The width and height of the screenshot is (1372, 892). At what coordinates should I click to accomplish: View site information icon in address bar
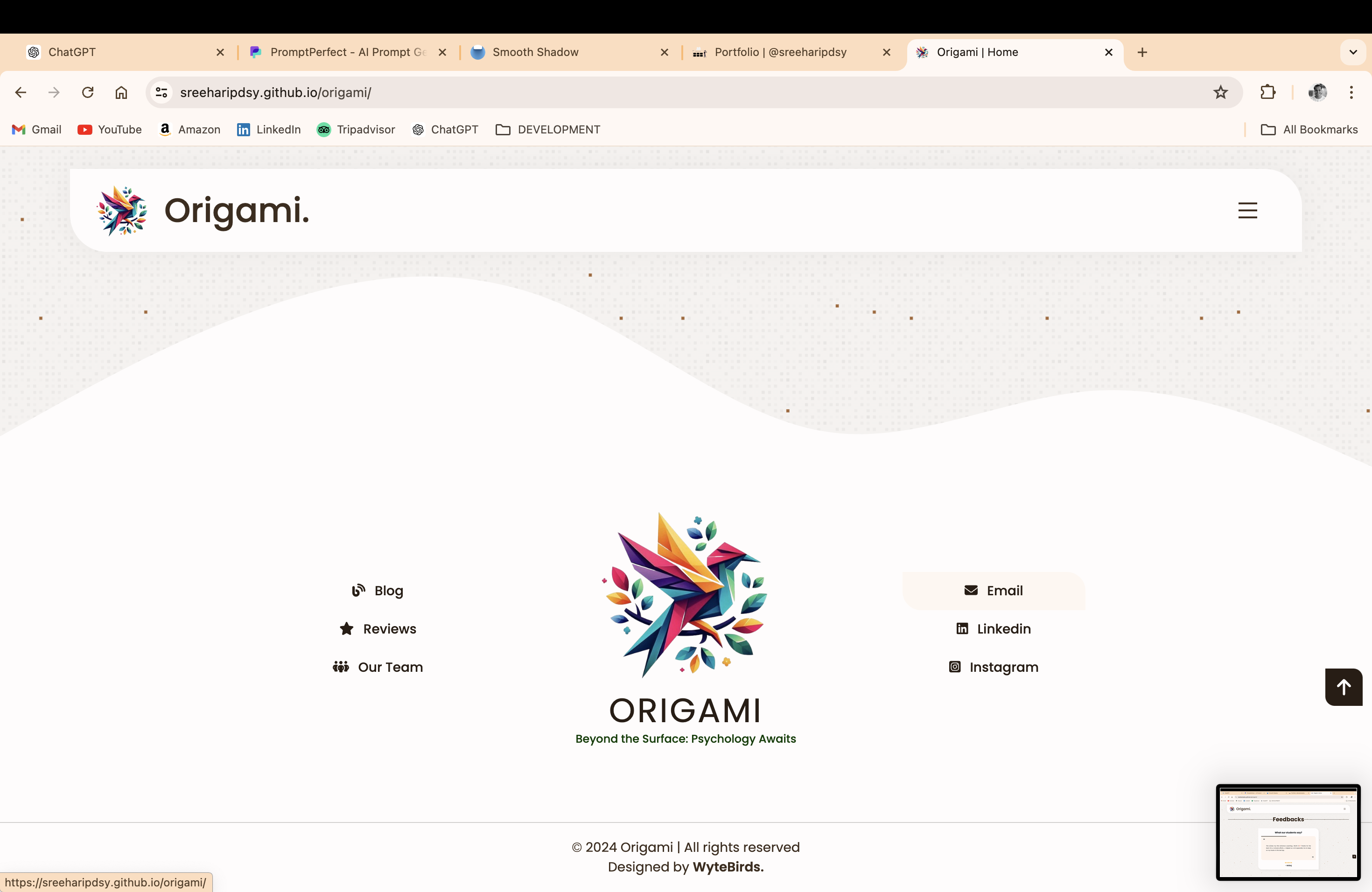(x=161, y=92)
